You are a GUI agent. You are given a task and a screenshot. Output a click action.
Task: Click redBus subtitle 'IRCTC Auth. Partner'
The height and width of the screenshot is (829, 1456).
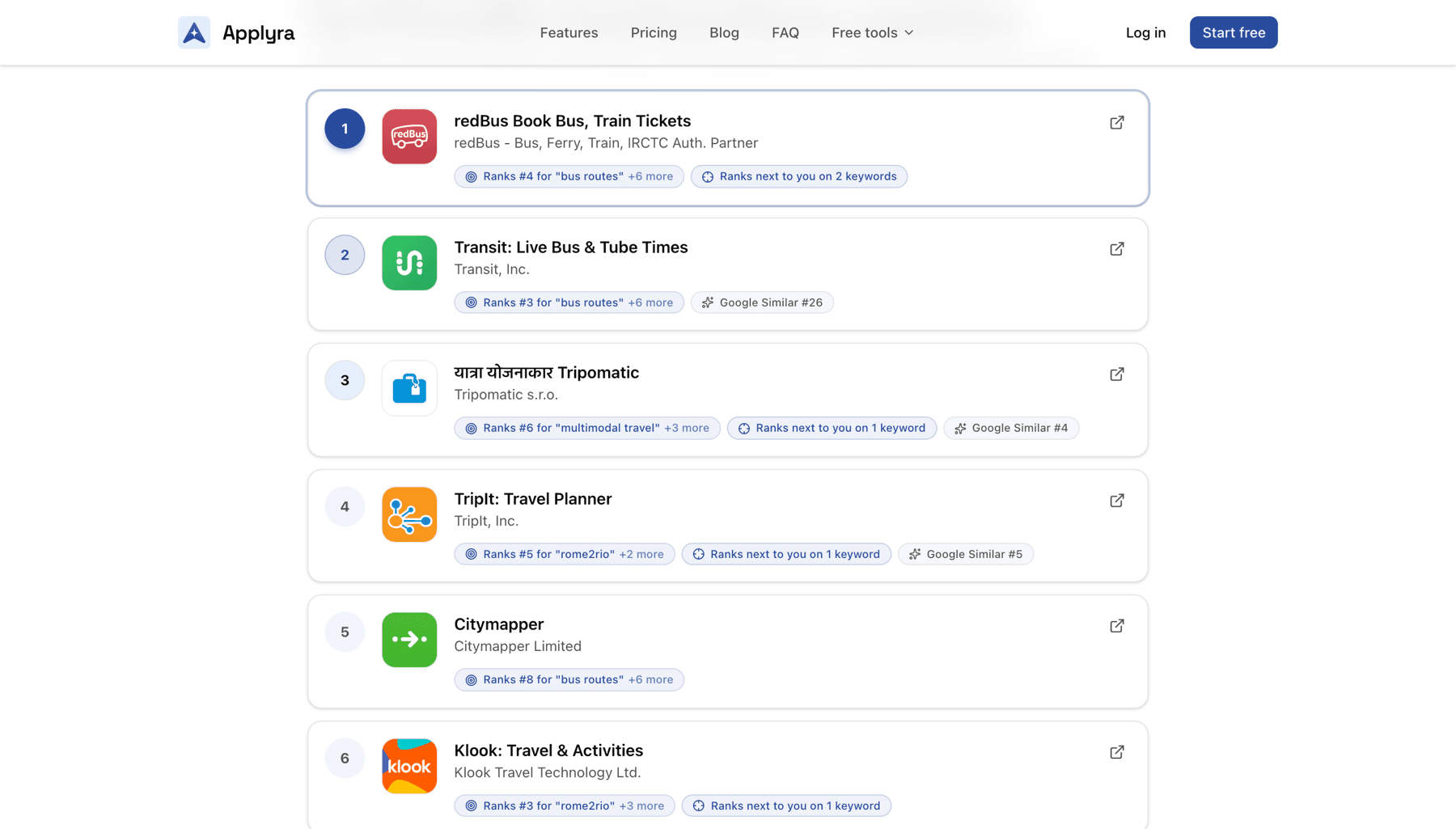693,143
